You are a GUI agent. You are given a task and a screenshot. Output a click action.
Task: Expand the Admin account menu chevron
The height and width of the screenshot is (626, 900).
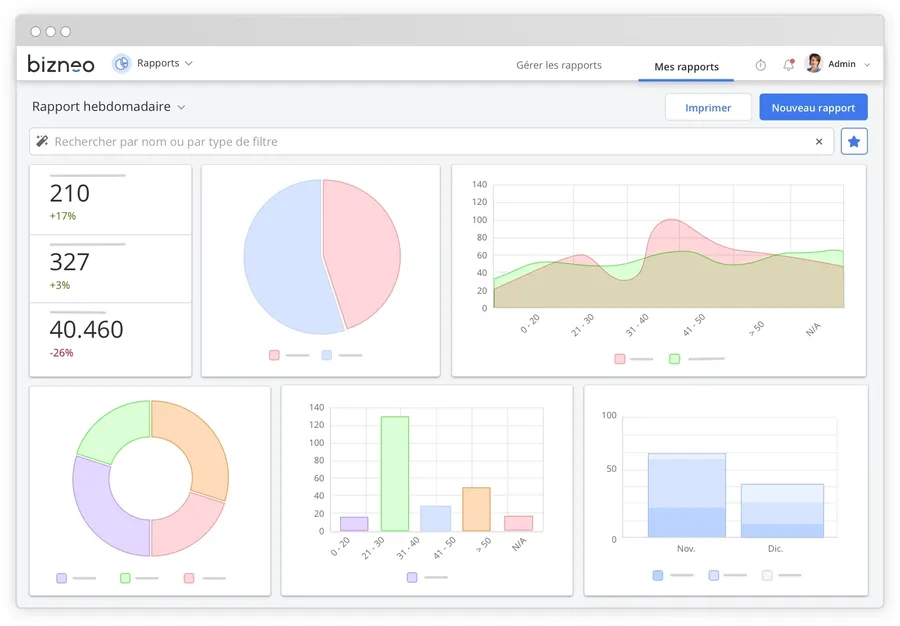867,65
